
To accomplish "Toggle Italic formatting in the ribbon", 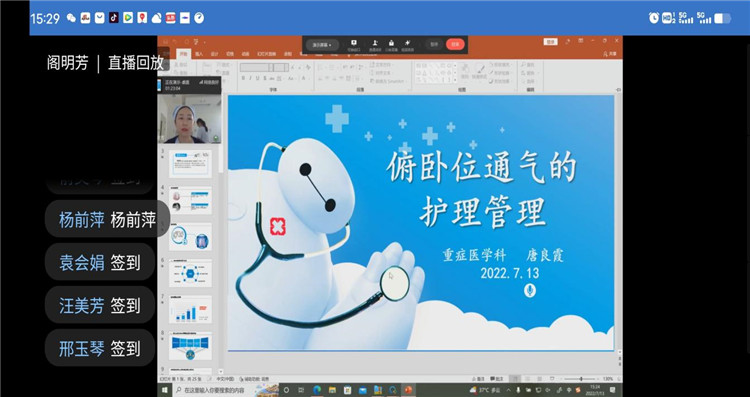I will click(x=250, y=78).
